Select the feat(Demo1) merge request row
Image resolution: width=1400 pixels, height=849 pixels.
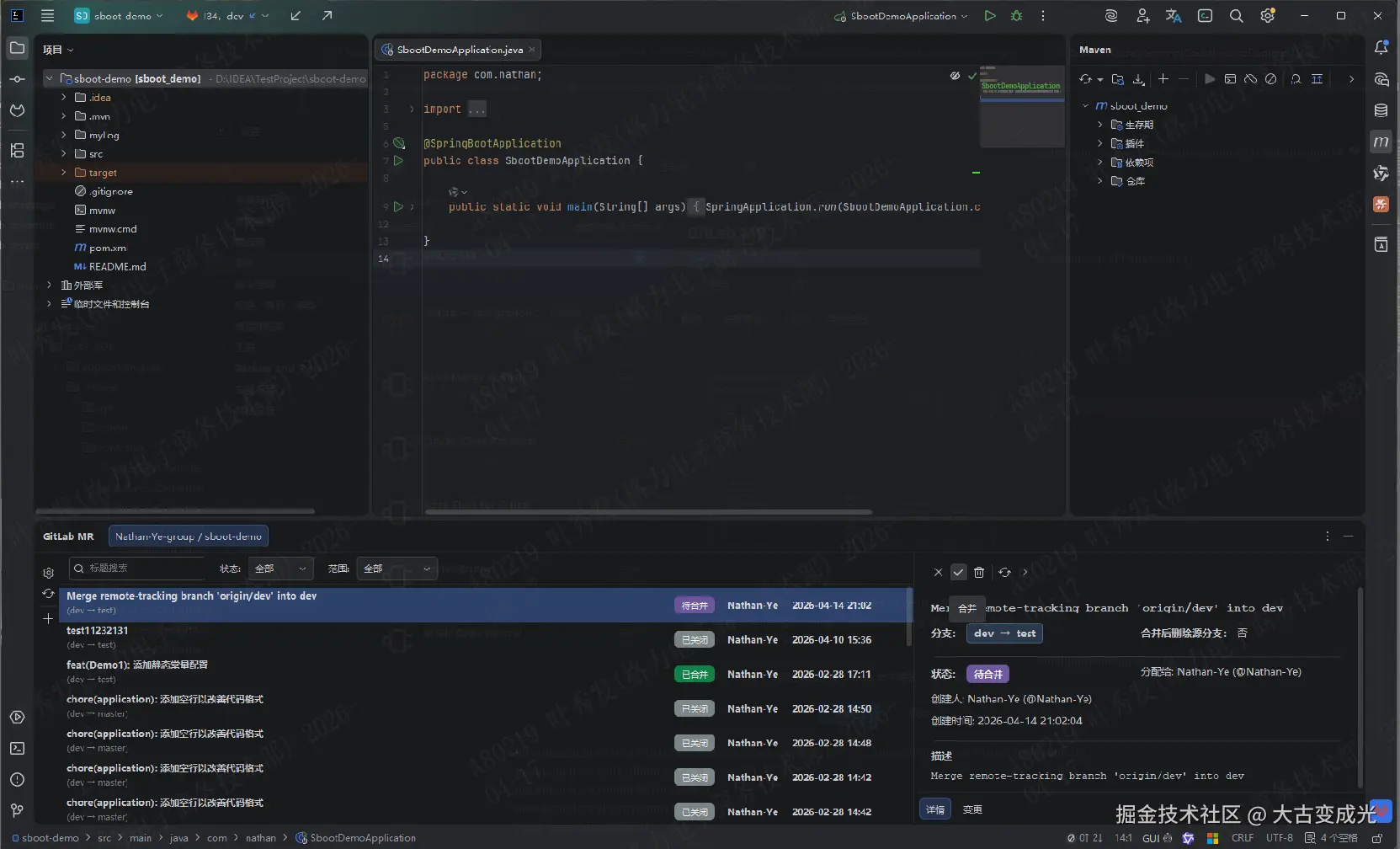[485, 672]
